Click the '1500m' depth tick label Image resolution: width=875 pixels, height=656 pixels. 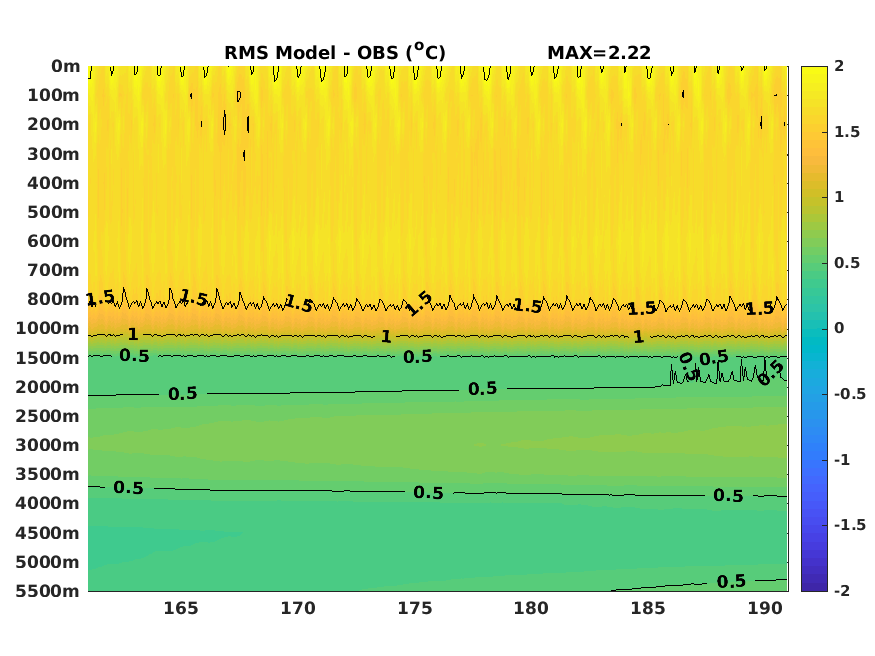[x=48, y=358]
